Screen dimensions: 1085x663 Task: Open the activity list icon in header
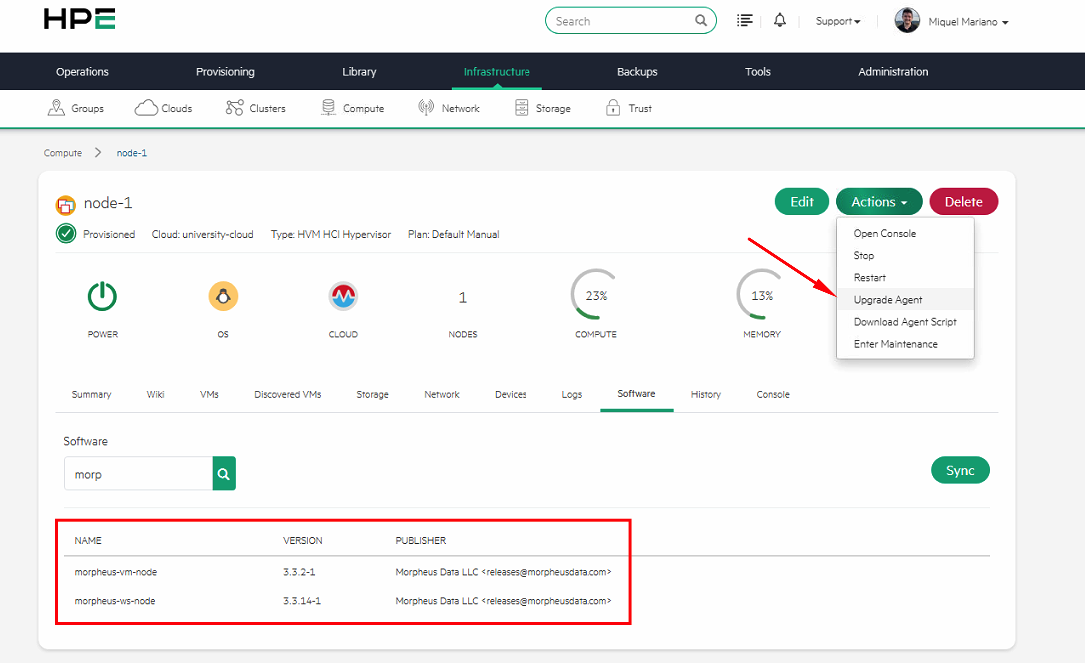pos(745,21)
